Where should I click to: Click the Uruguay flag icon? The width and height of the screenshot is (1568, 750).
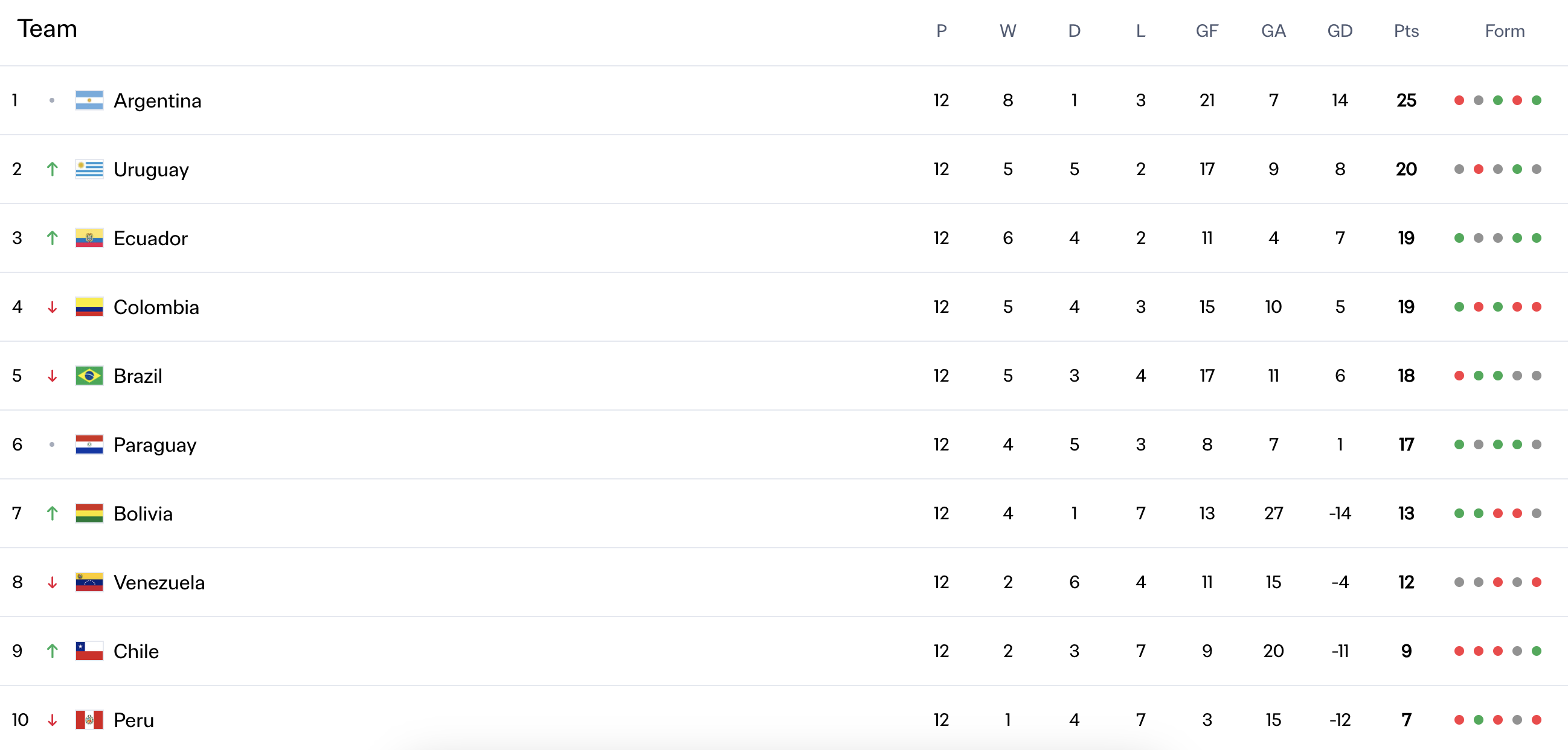(x=89, y=169)
